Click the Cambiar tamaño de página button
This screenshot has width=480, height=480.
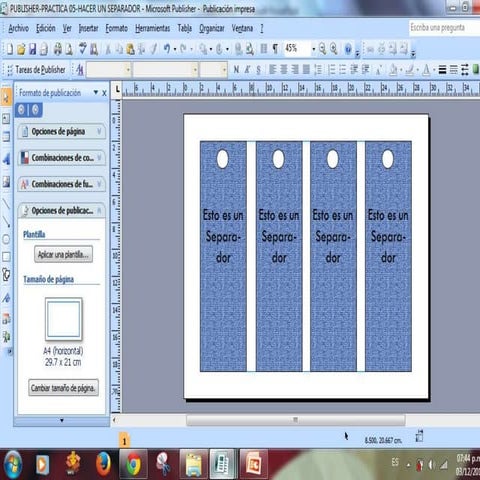[63, 388]
